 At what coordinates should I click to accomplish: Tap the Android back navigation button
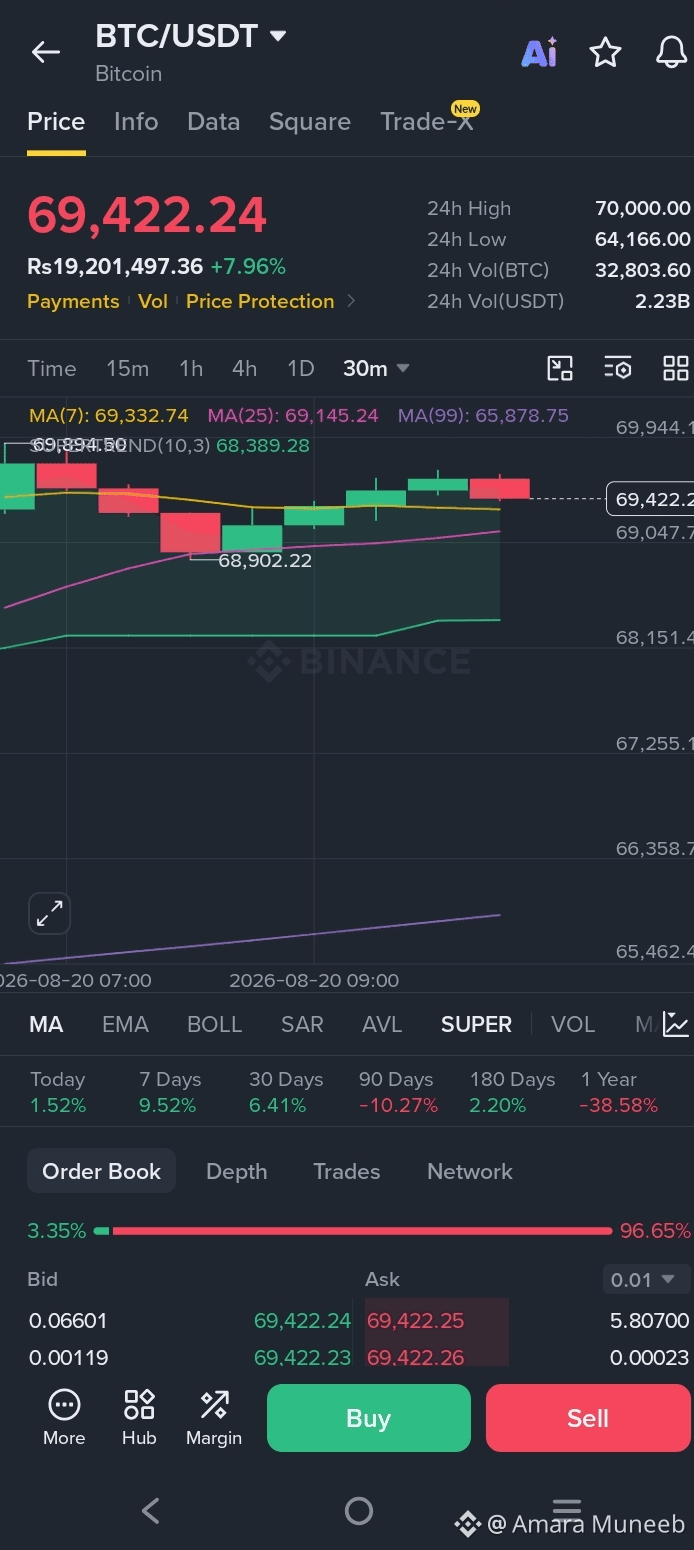[151, 1510]
